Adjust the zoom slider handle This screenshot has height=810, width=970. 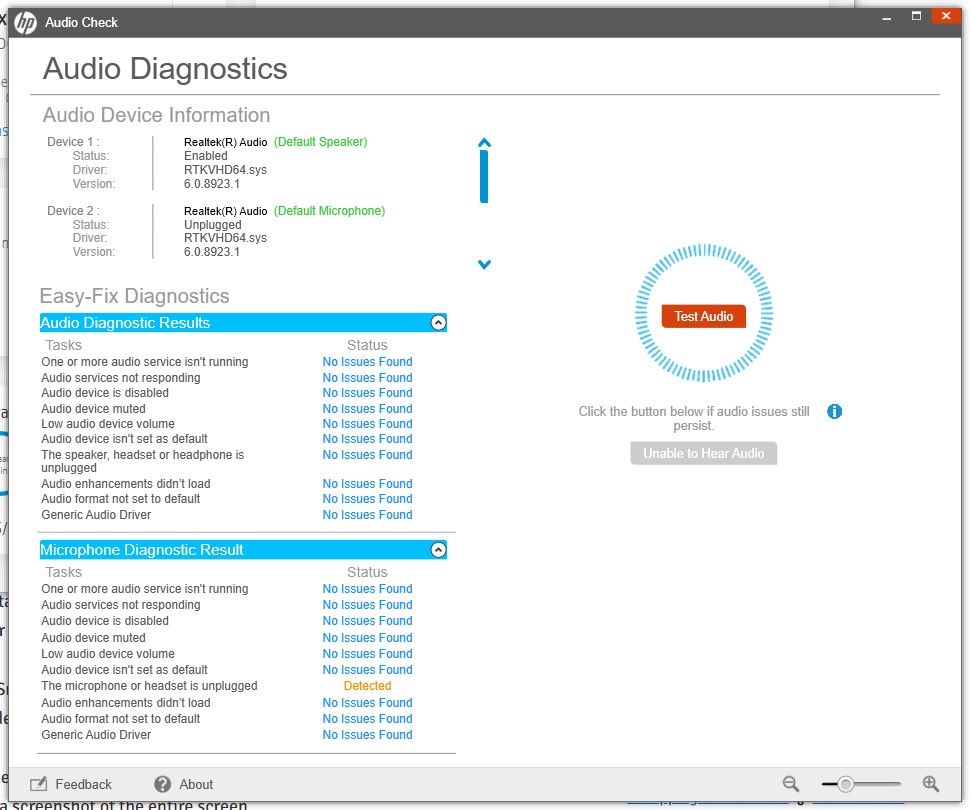(x=845, y=785)
